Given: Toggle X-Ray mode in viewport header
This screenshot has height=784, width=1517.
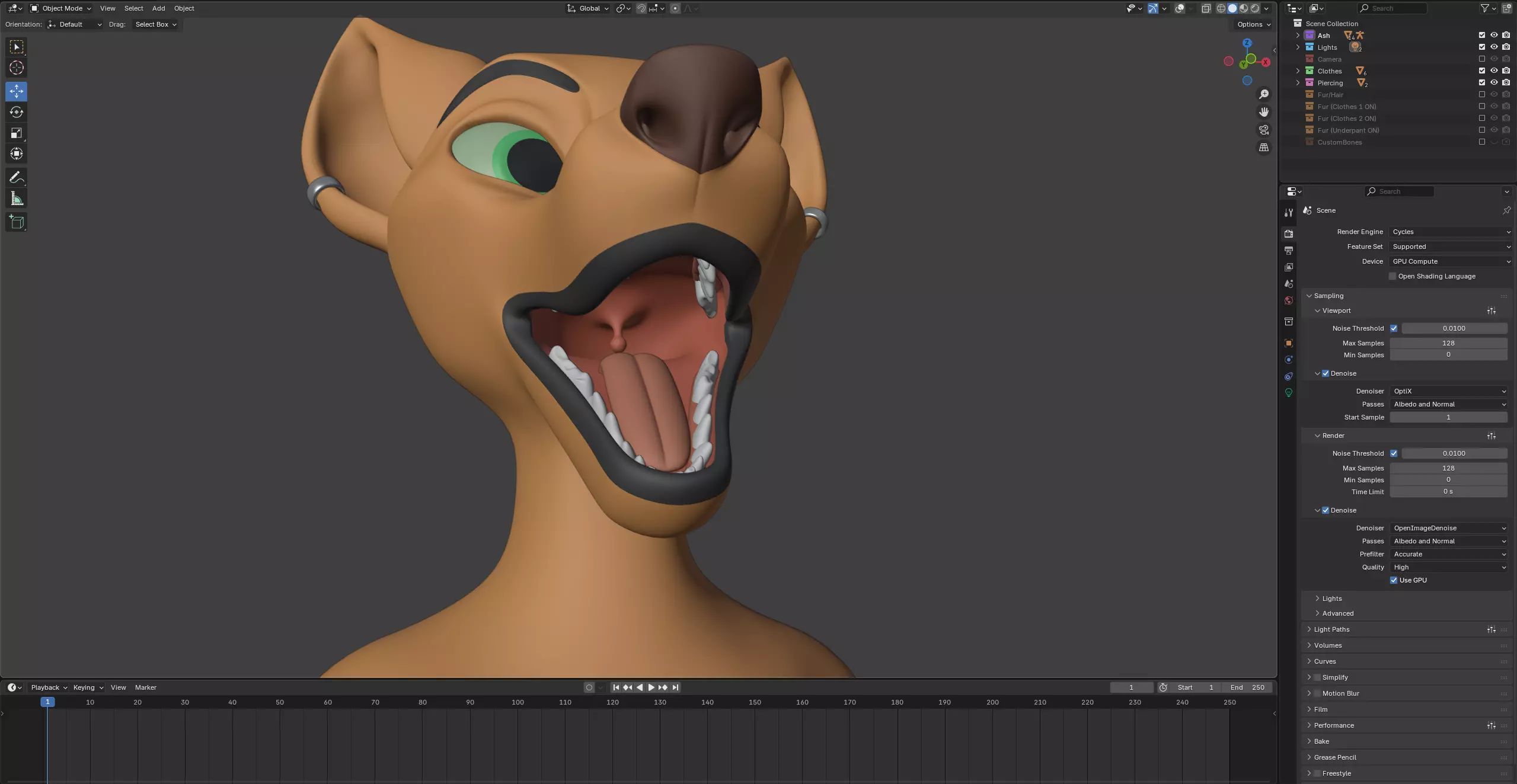Looking at the screenshot, I should [1206, 8].
